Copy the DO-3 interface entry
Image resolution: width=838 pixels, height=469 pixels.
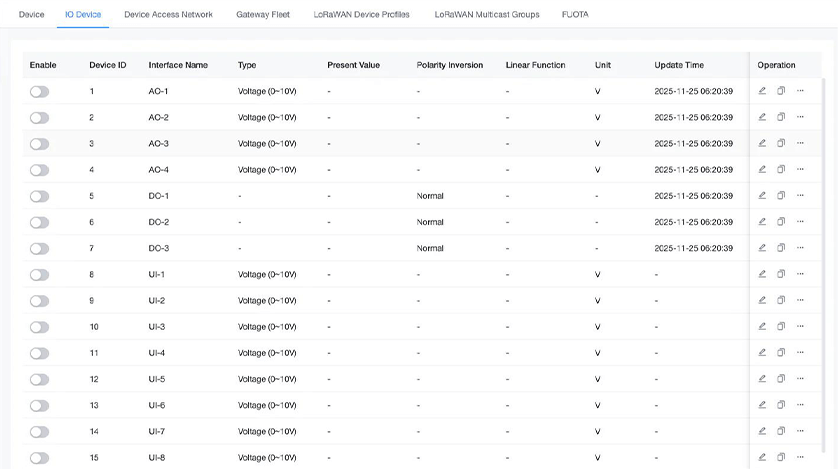point(781,248)
